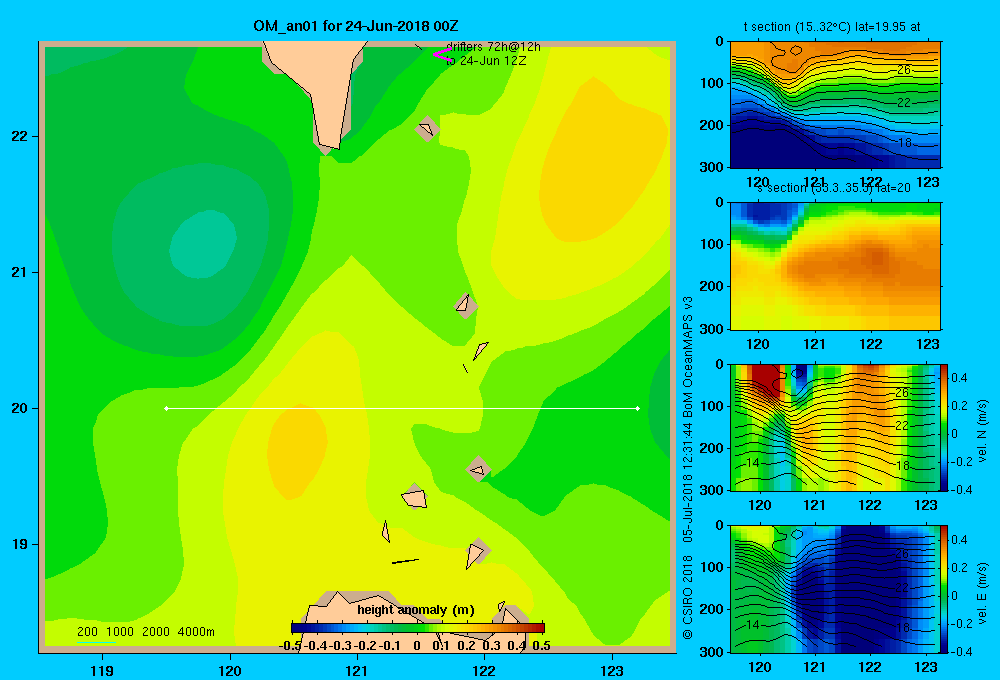Click latitude tick 22 on the main map
Viewport: 1000px width, 680px height.
click(x=20, y=136)
